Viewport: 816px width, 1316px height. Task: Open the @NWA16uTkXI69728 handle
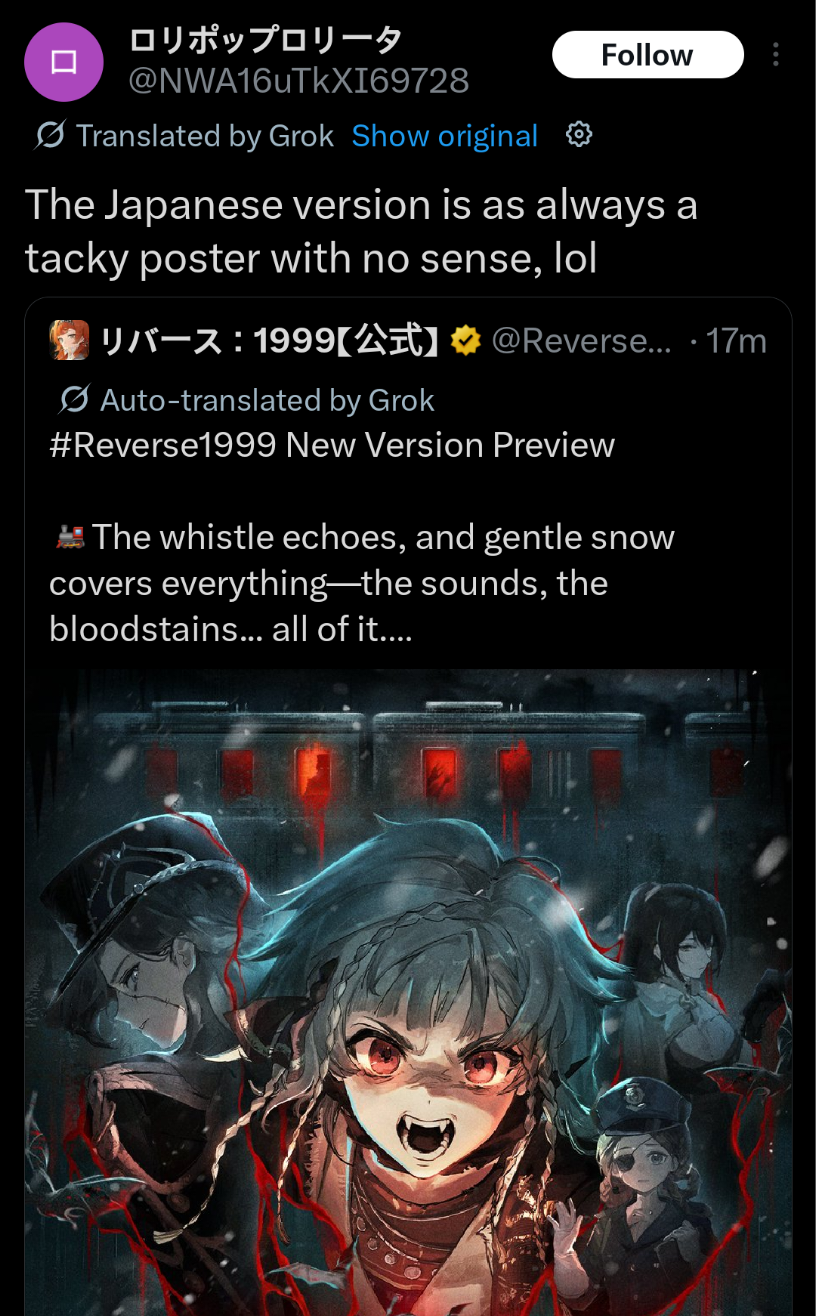[299, 80]
